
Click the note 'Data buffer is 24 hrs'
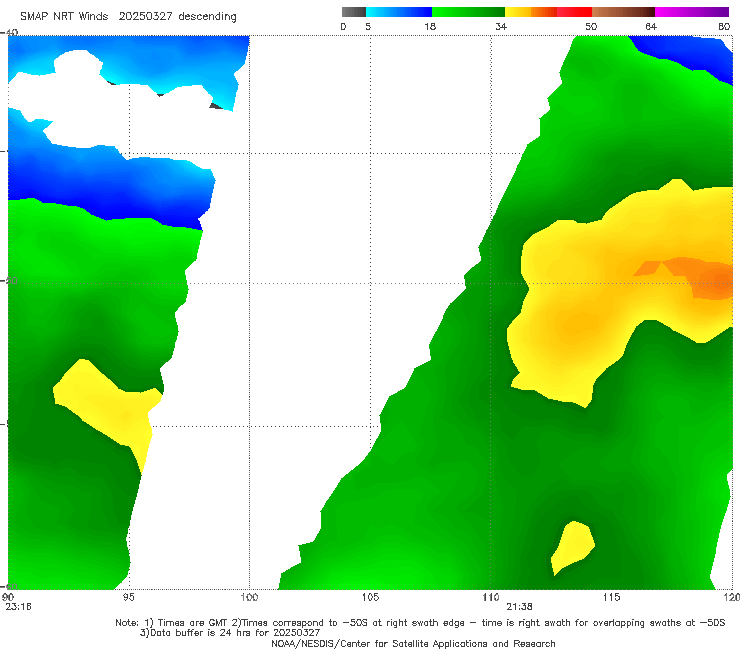201,633
